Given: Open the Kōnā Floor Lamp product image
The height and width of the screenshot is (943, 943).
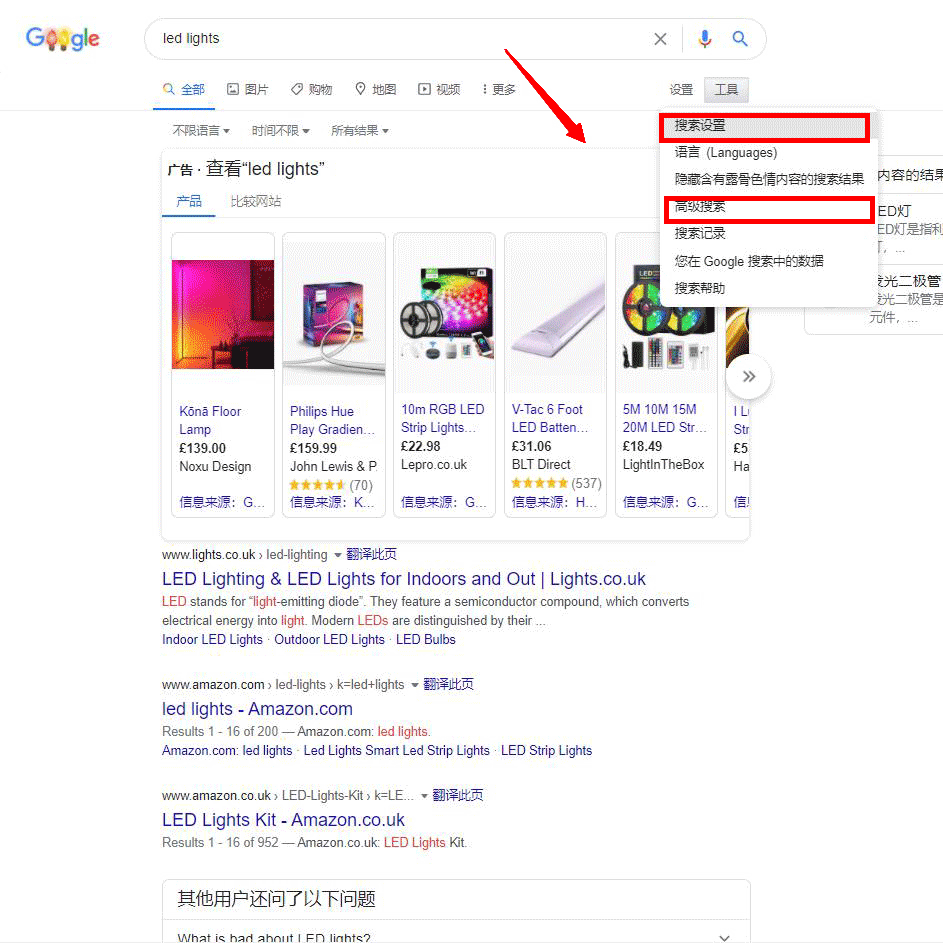Looking at the screenshot, I should pos(223,314).
